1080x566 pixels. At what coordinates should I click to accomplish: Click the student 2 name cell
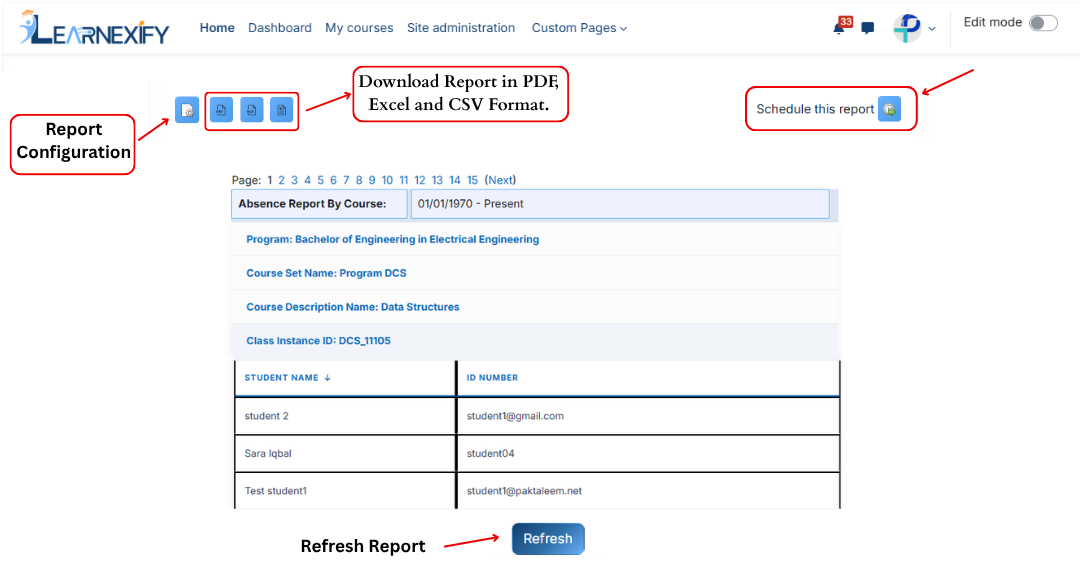pos(345,416)
